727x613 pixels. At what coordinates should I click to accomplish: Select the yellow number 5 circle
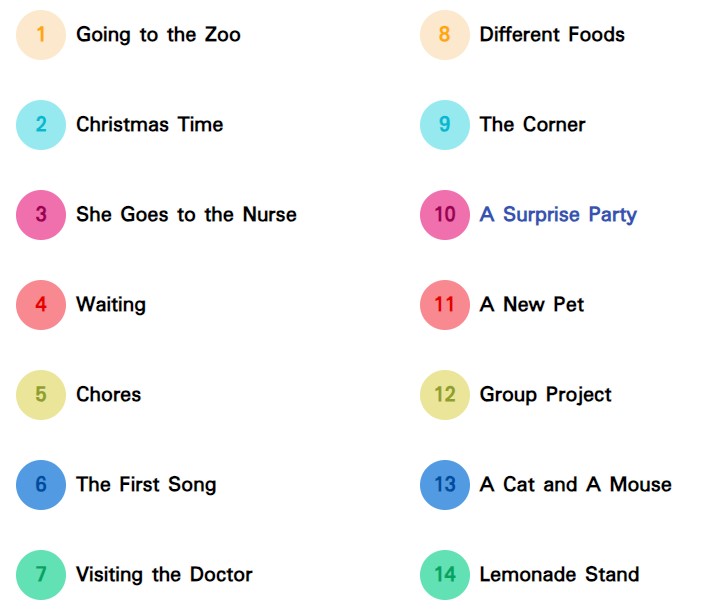(x=41, y=395)
